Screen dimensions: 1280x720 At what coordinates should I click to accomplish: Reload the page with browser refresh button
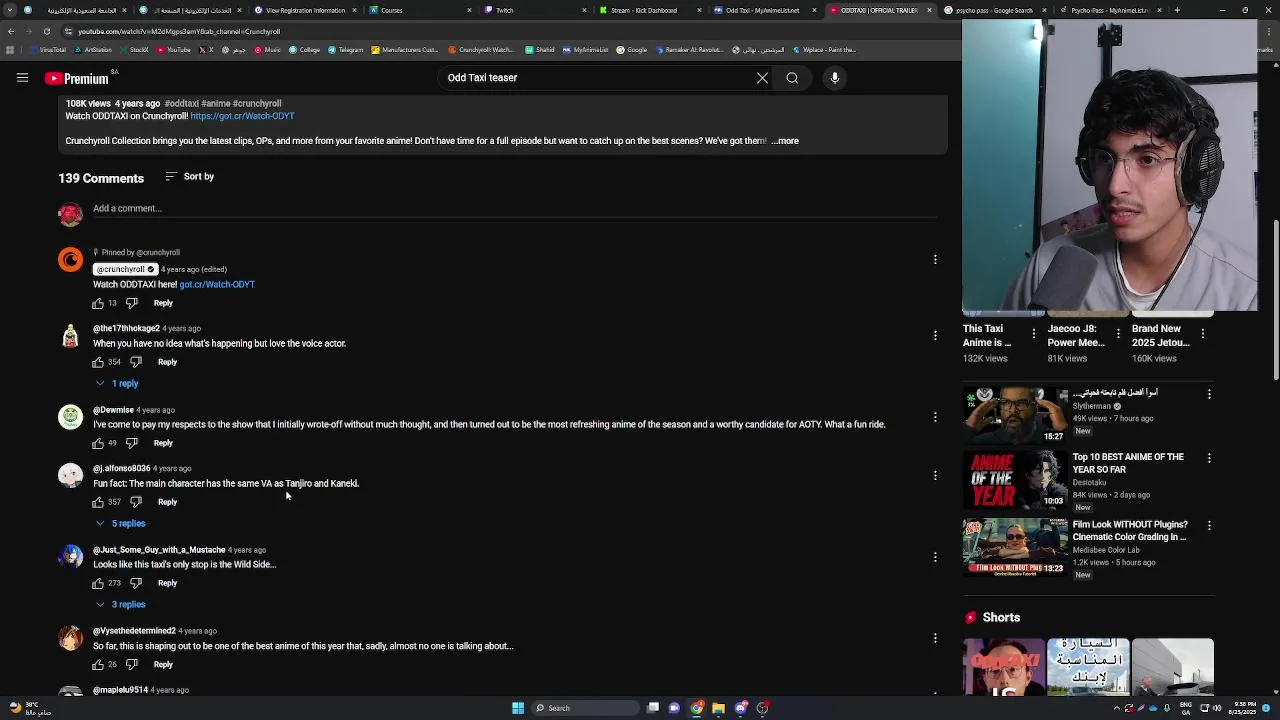tap(46, 32)
